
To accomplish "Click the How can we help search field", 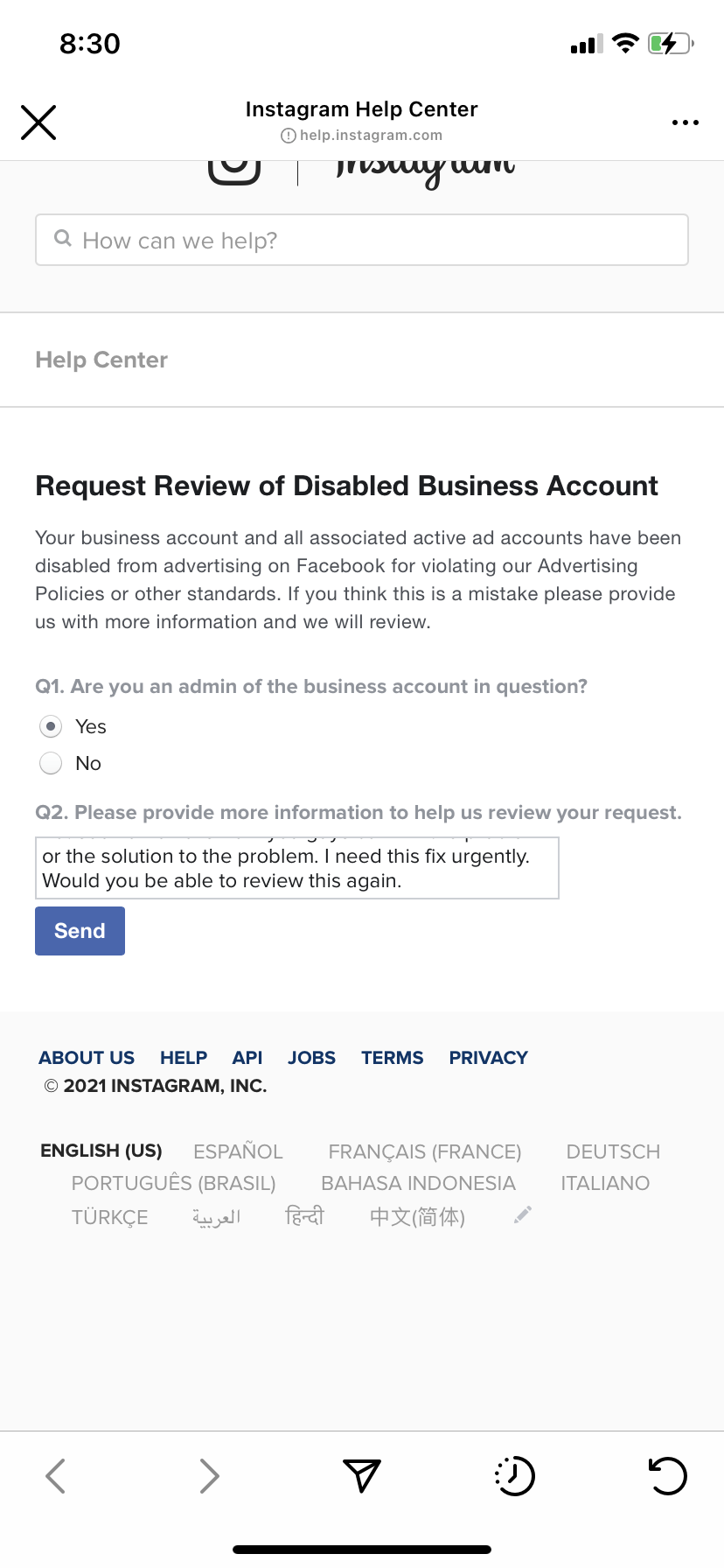I will [x=362, y=240].
